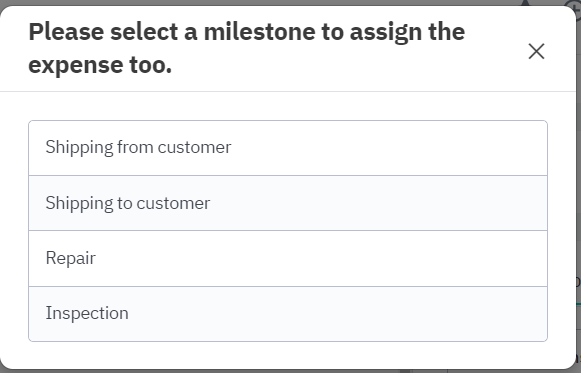Screen dimensions: 581x373
Task: Select the Shipping from customer milestone
Action: point(288,148)
